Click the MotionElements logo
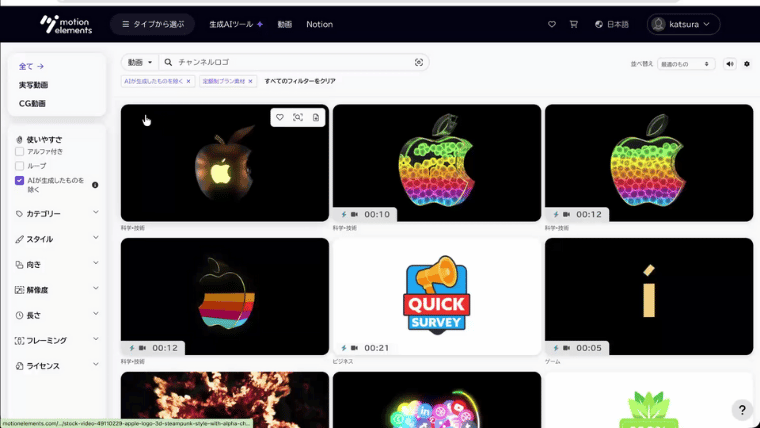The height and width of the screenshot is (428, 760). click(65, 23)
